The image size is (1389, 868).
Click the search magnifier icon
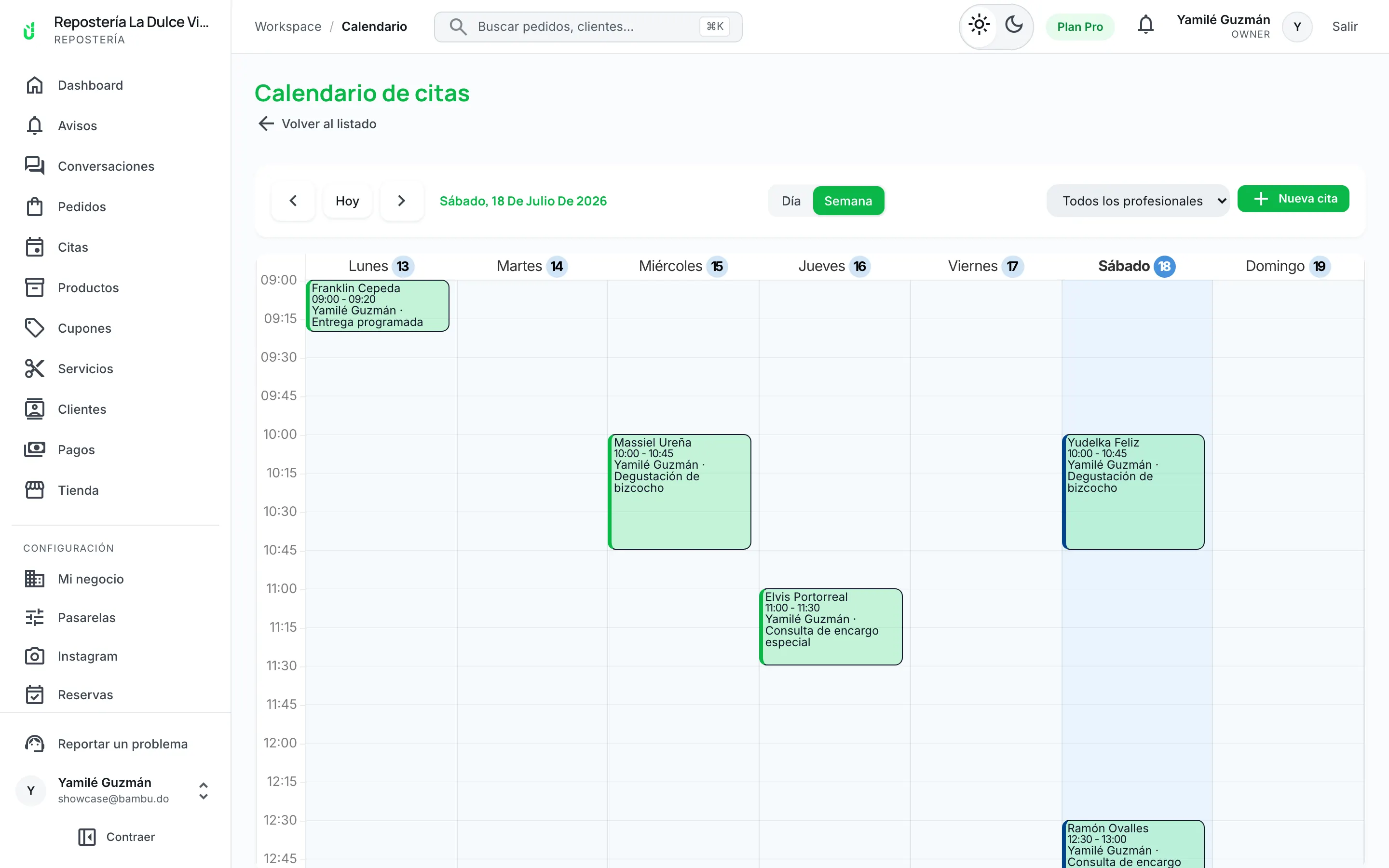click(457, 27)
